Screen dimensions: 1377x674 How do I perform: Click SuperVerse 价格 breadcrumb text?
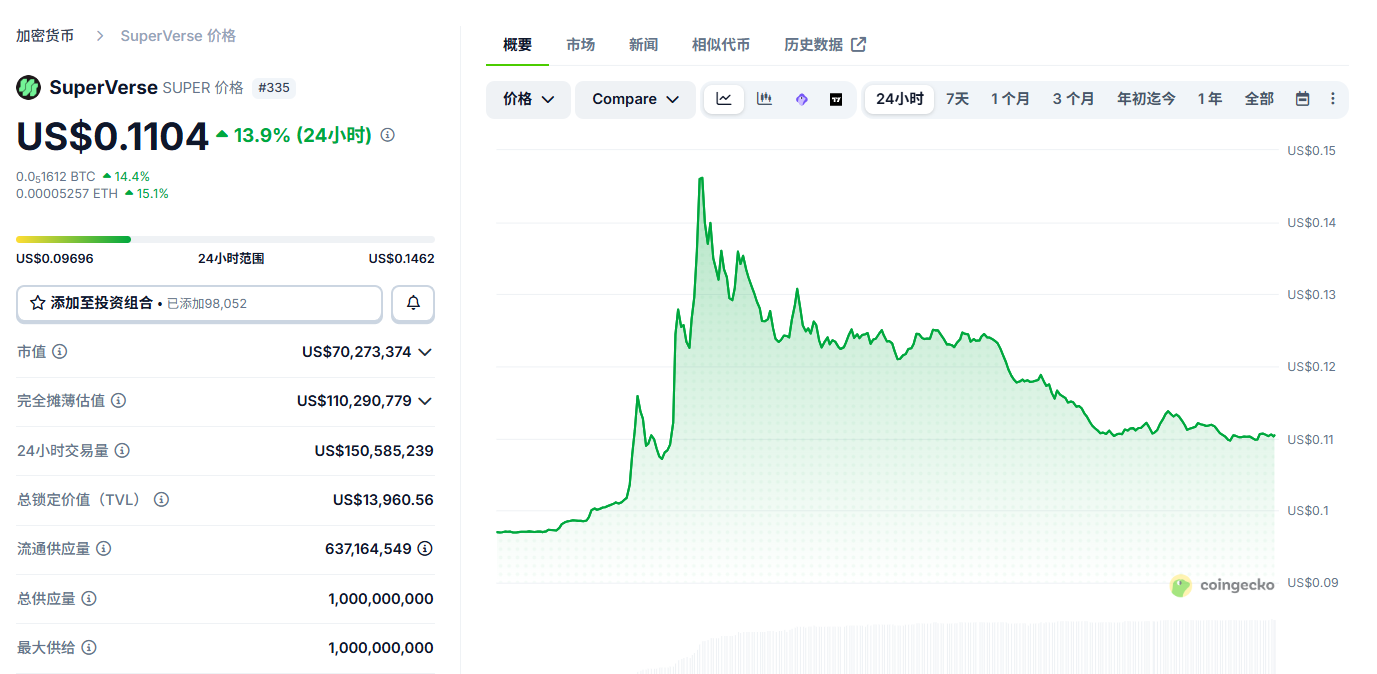pyautogui.click(x=178, y=36)
